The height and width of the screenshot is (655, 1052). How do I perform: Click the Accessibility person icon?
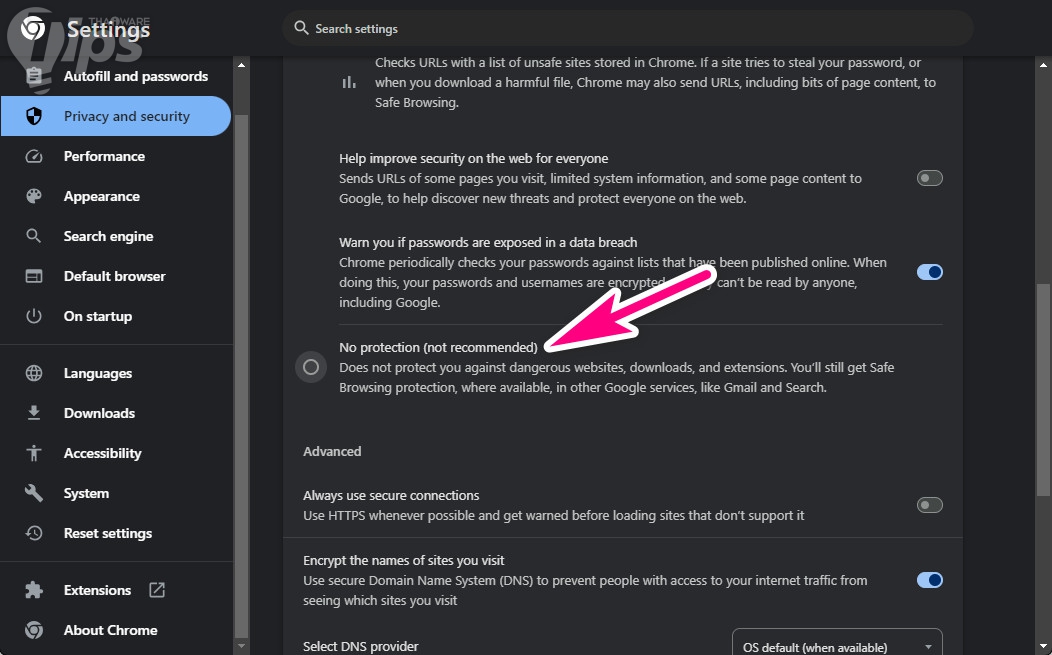tap(34, 453)
